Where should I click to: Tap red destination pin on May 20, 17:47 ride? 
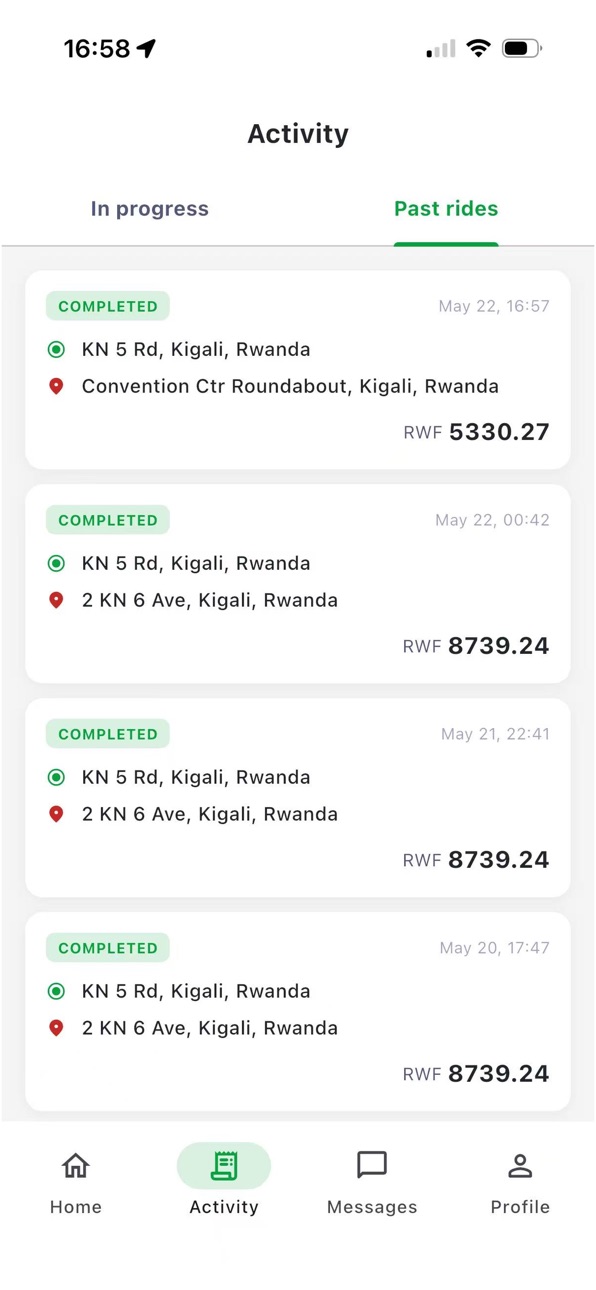56,1028
